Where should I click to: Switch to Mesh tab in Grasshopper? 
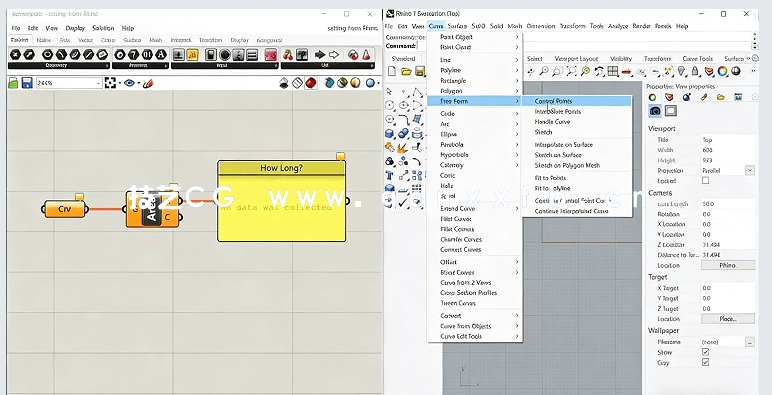pos(156,40)
